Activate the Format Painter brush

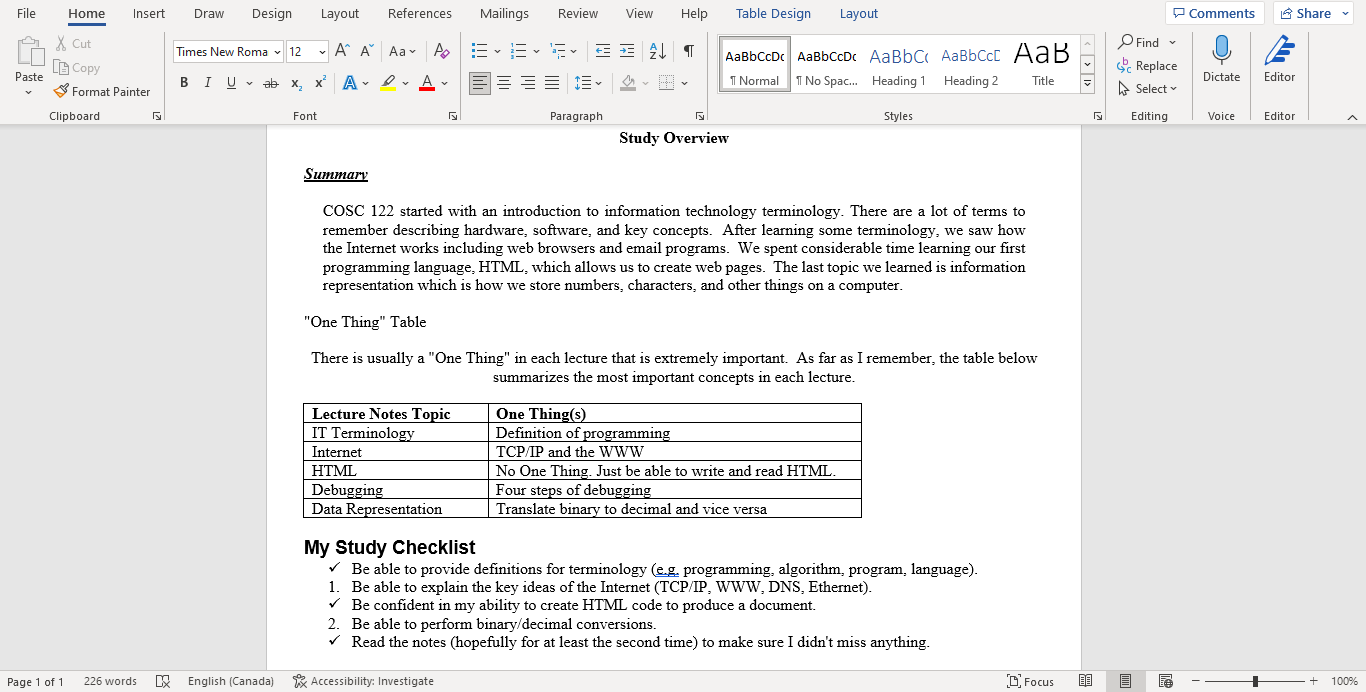(62, 91)
